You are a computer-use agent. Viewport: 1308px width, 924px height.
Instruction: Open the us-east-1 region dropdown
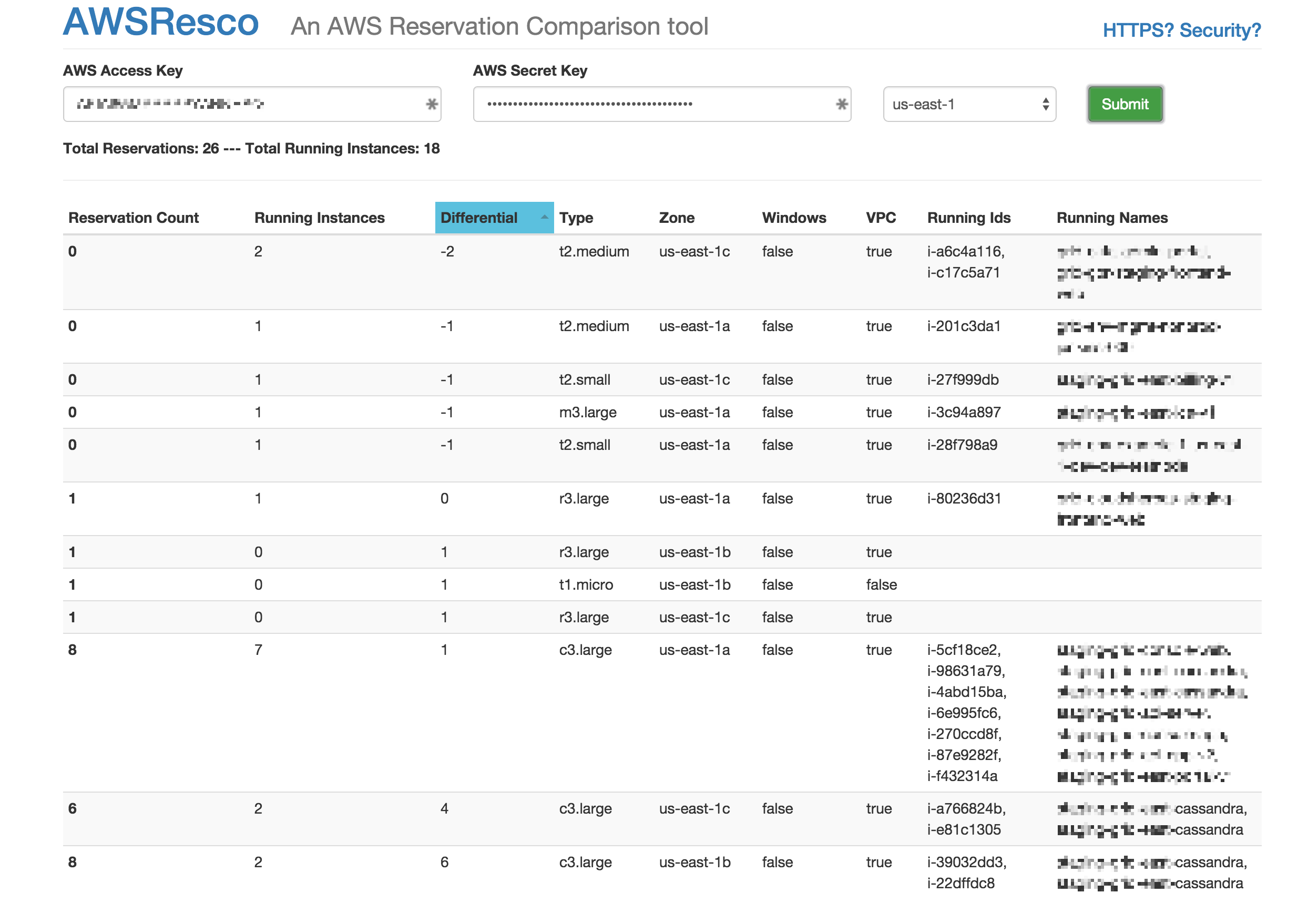pos(968,104)
